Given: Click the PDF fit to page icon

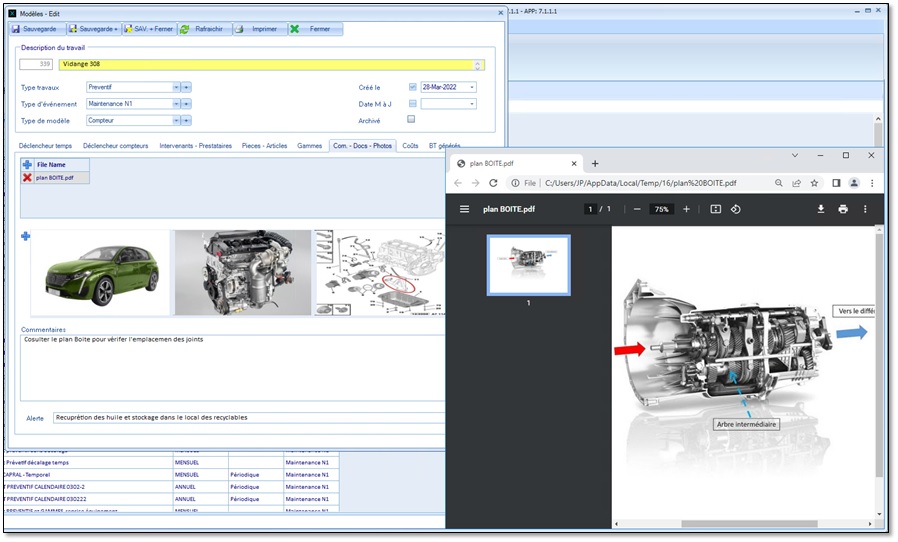Looking at the screenshot, I should tap(716, 209).
